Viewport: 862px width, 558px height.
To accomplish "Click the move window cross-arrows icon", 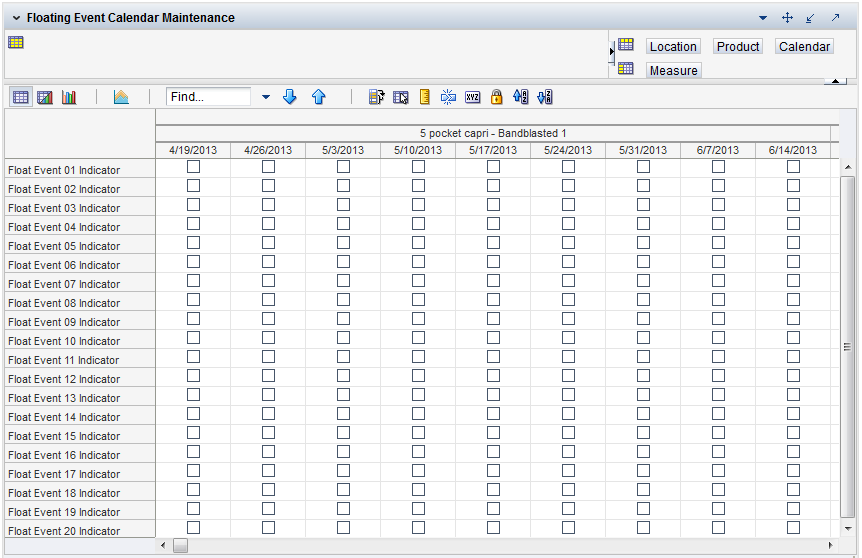I will pyautogui.click(x=787, y=18).
